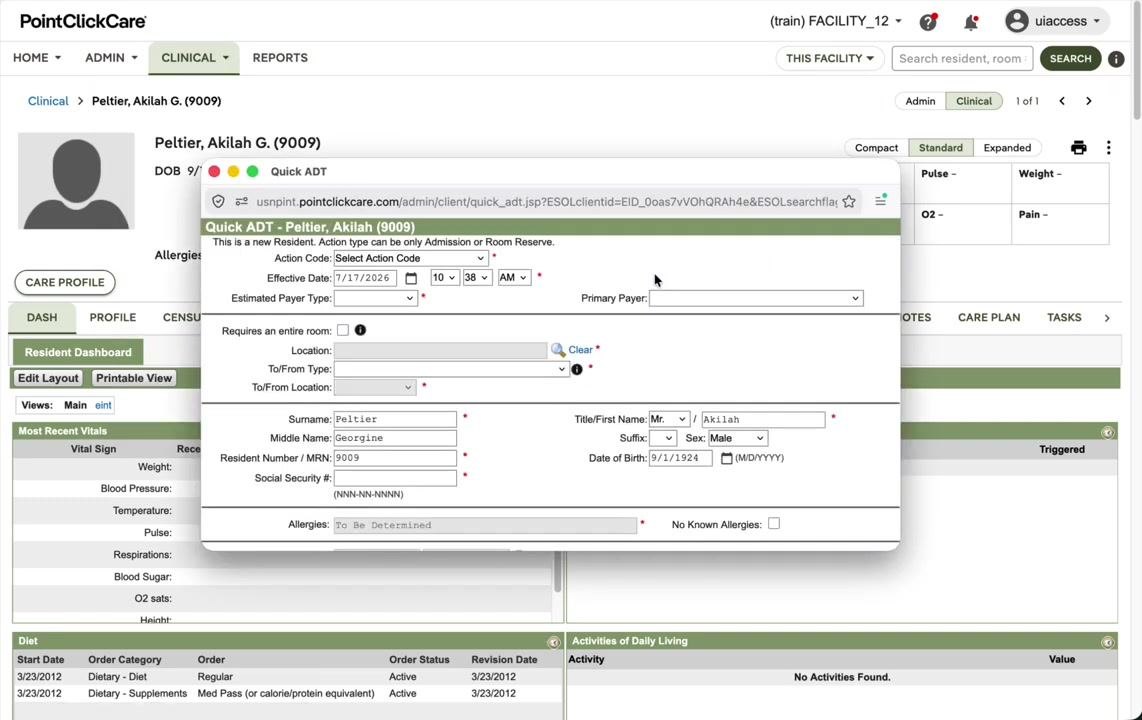
Task: Click the SEARCH button
Action: [1070, 58]
